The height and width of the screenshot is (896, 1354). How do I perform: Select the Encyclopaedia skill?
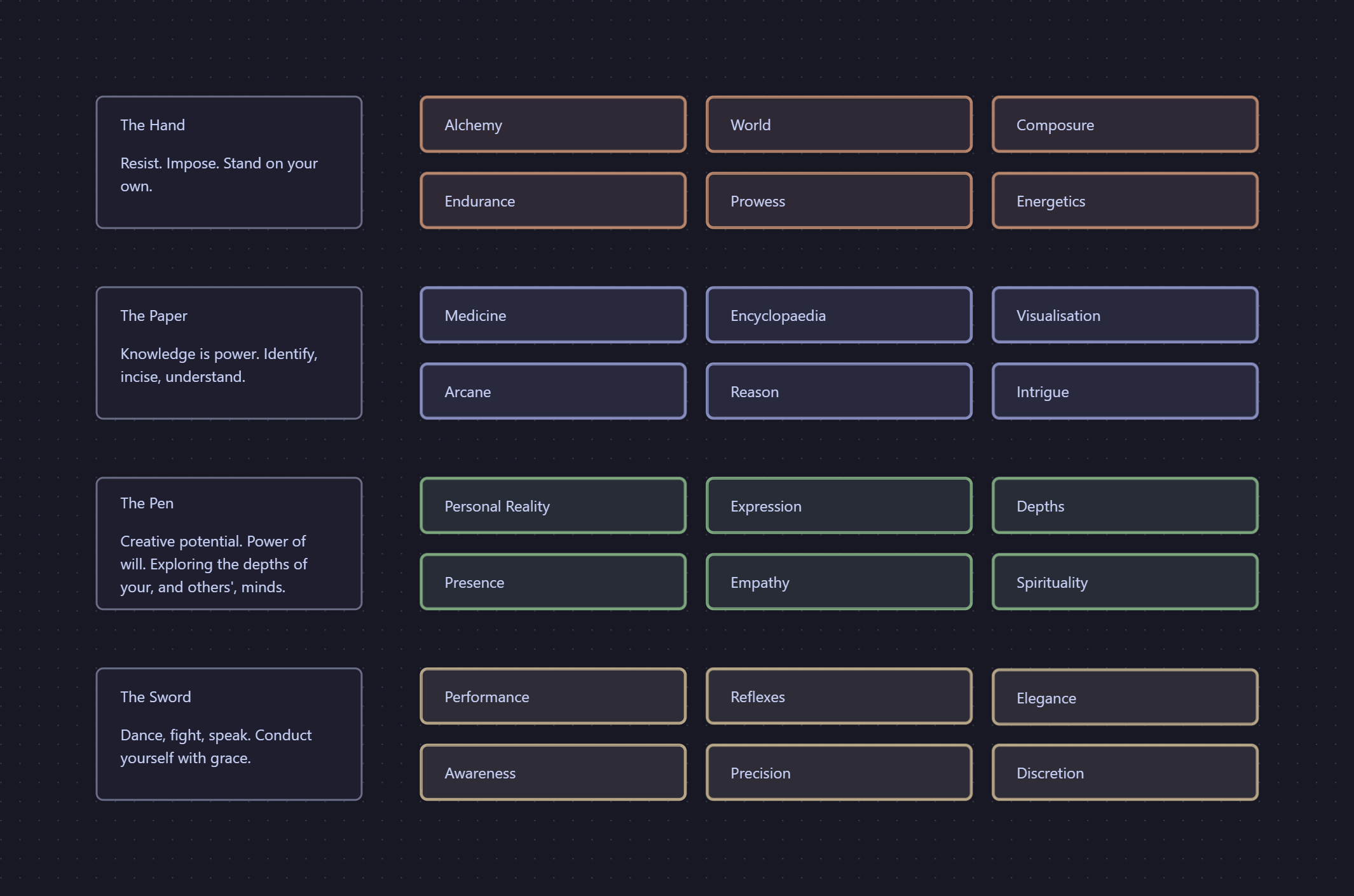(838, 315)
